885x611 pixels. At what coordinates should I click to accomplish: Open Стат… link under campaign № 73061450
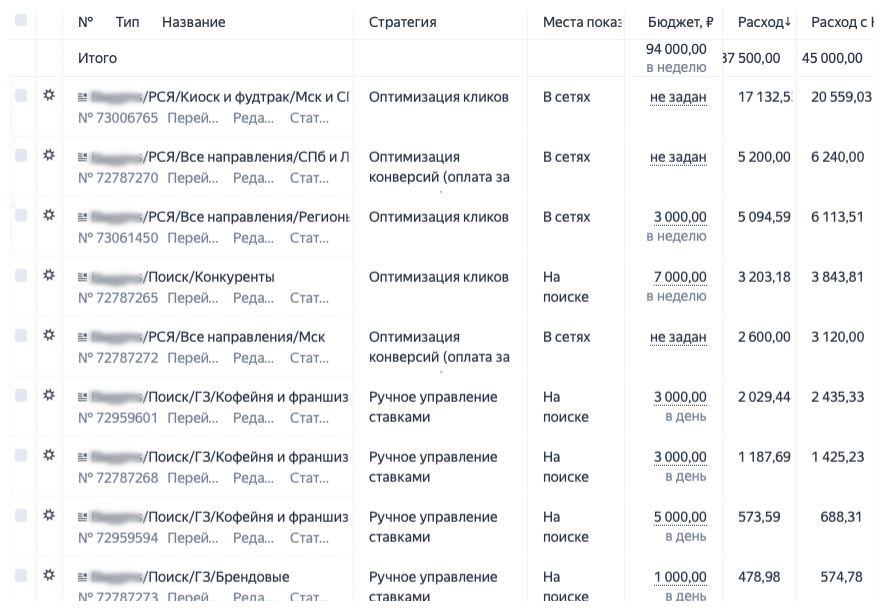309,238
